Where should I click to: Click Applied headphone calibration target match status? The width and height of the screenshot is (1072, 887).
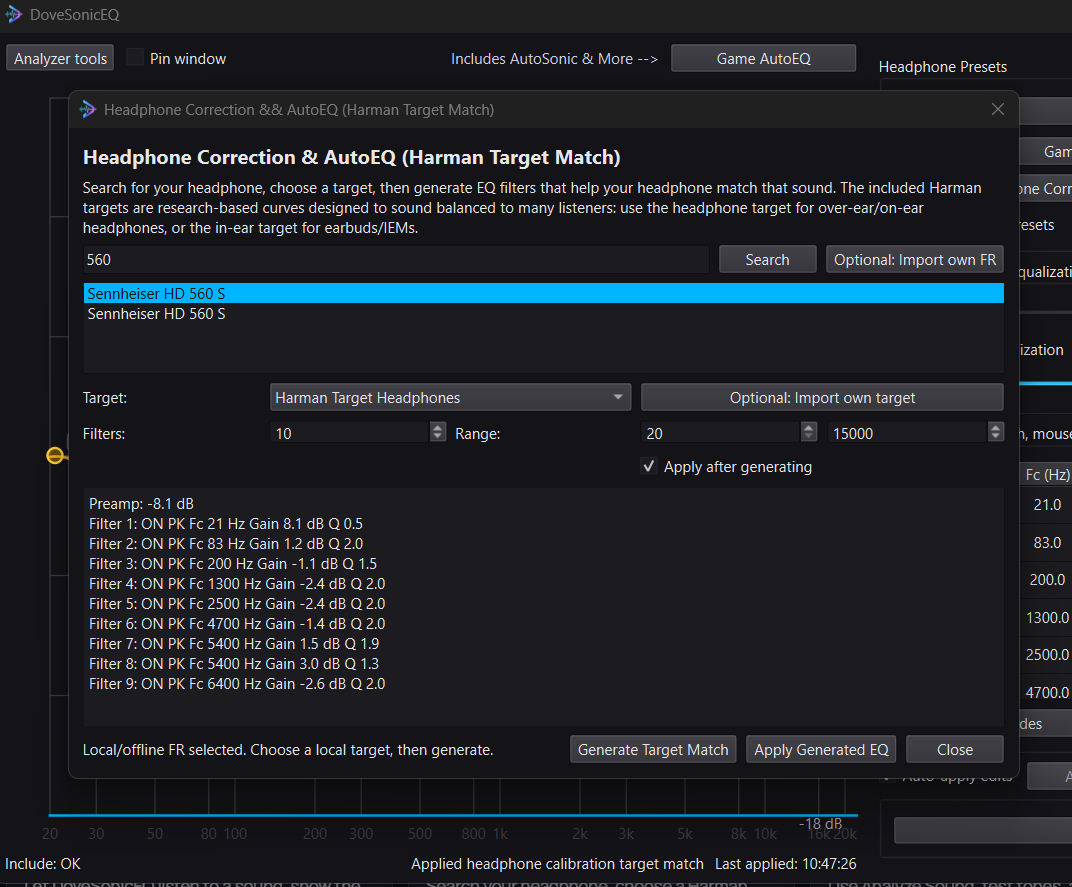click(x=557, y=864)
